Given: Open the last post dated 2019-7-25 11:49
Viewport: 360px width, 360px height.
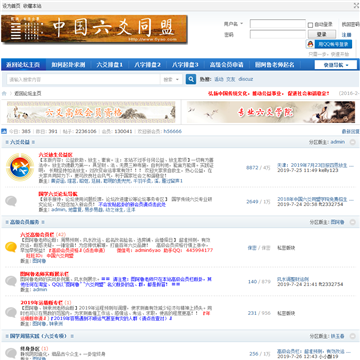Looking at the screenshot, I should [x=315, y=165].
